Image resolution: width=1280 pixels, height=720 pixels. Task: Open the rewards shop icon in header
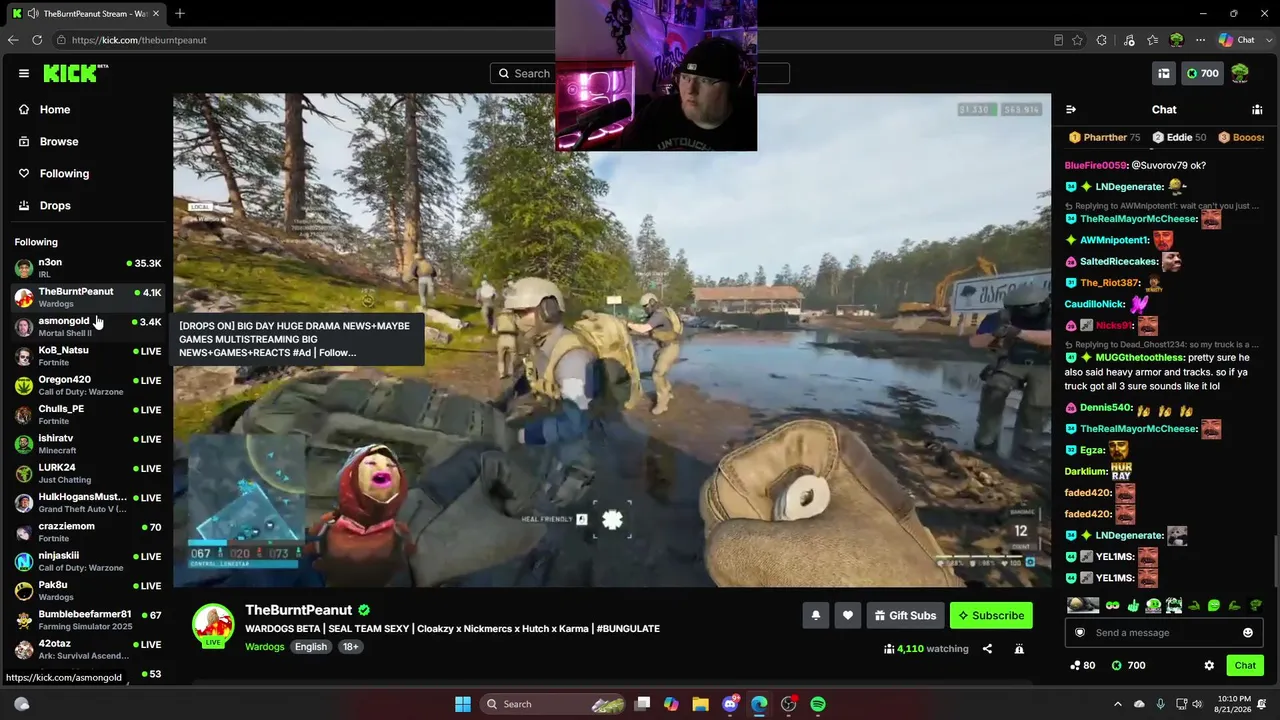(1164, 73)
